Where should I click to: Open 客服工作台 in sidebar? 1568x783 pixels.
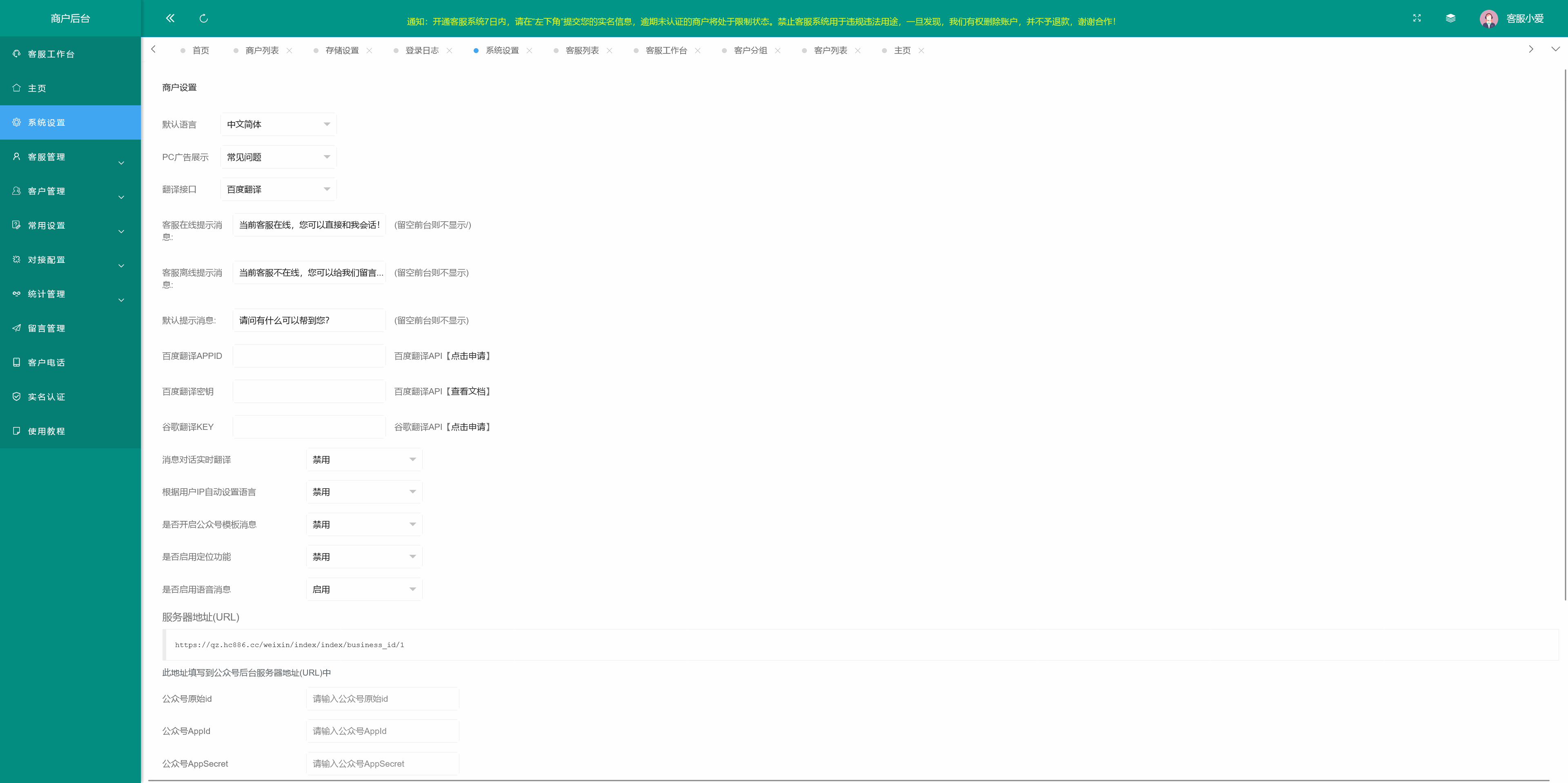51,54
